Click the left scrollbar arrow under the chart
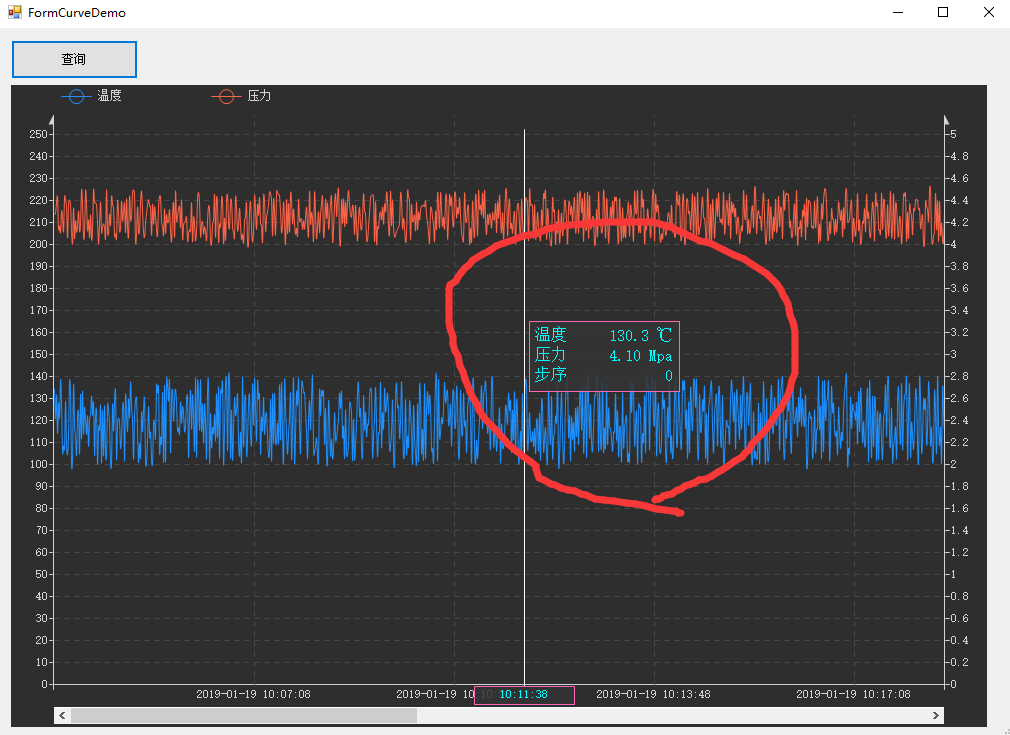 coord(62,716)
